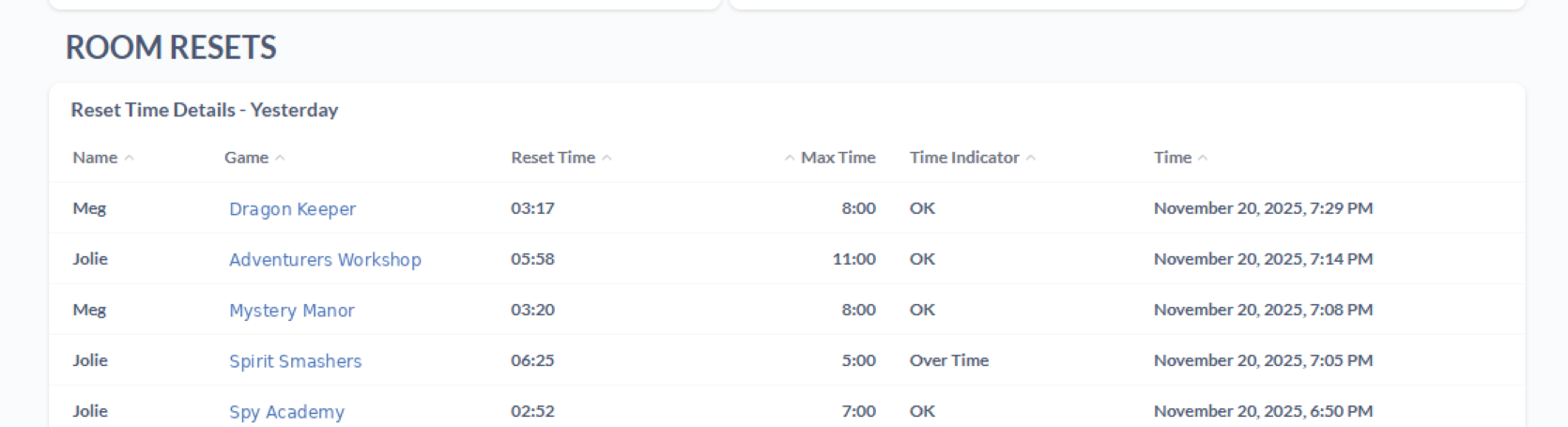
Task: Sort by Game column arrow icon
Action: (280, 159)
